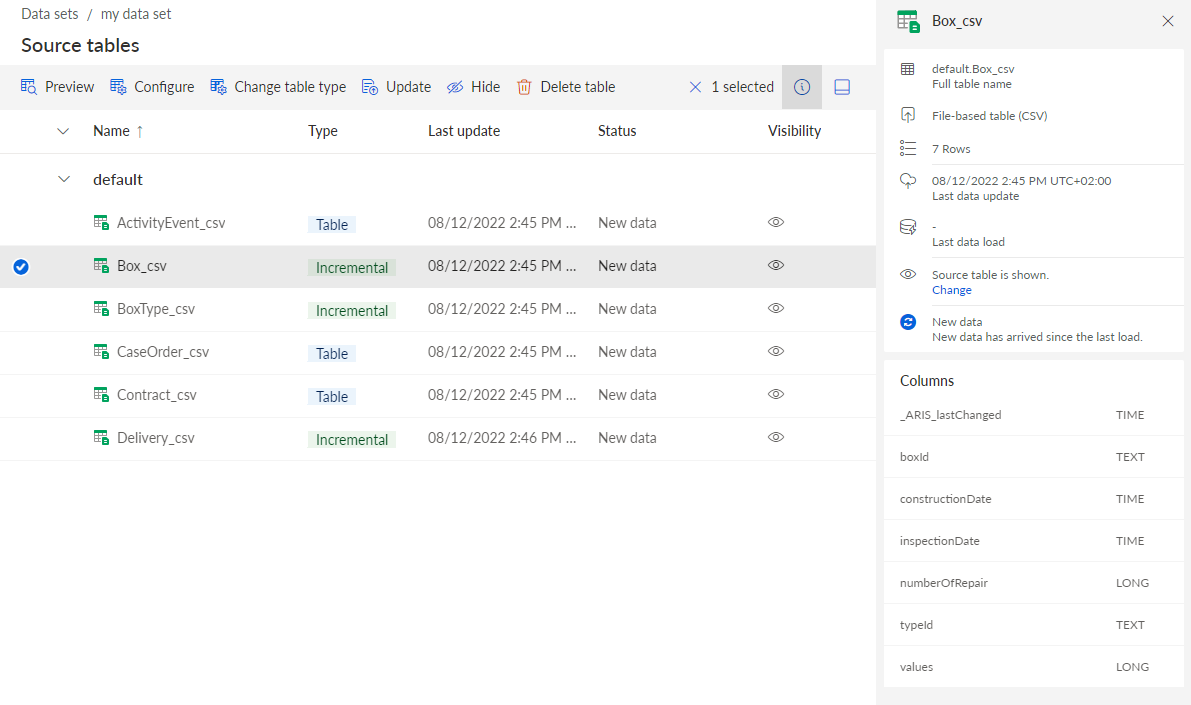Open the bottom panel layout icon
The width and height of the screenshot is (1191, 705).
(x=842, y=87)
